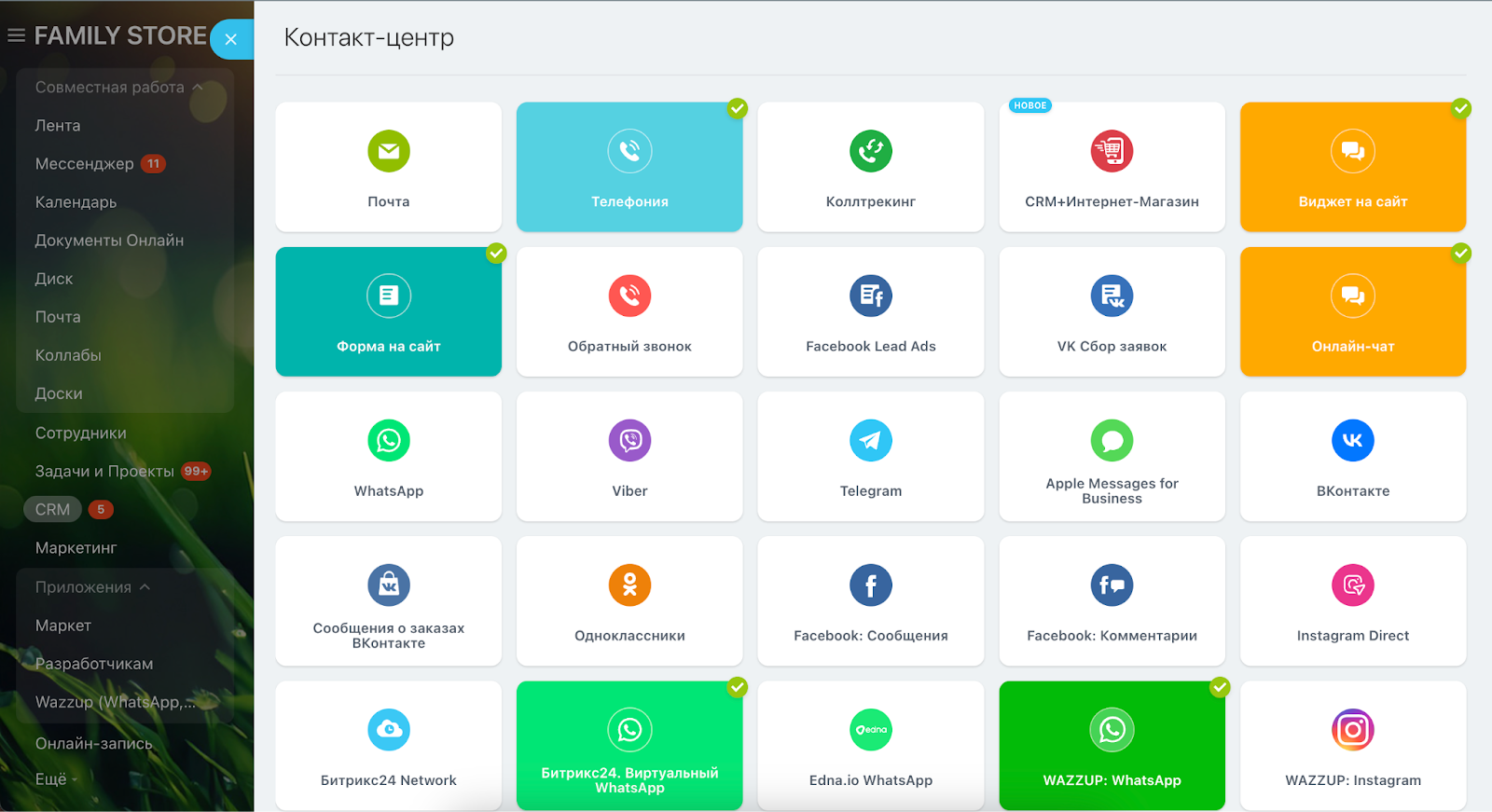The height and width of the screenshot is (812, 1492).
Task: Select the CRM sidebar item
Action: pos(52,510)
